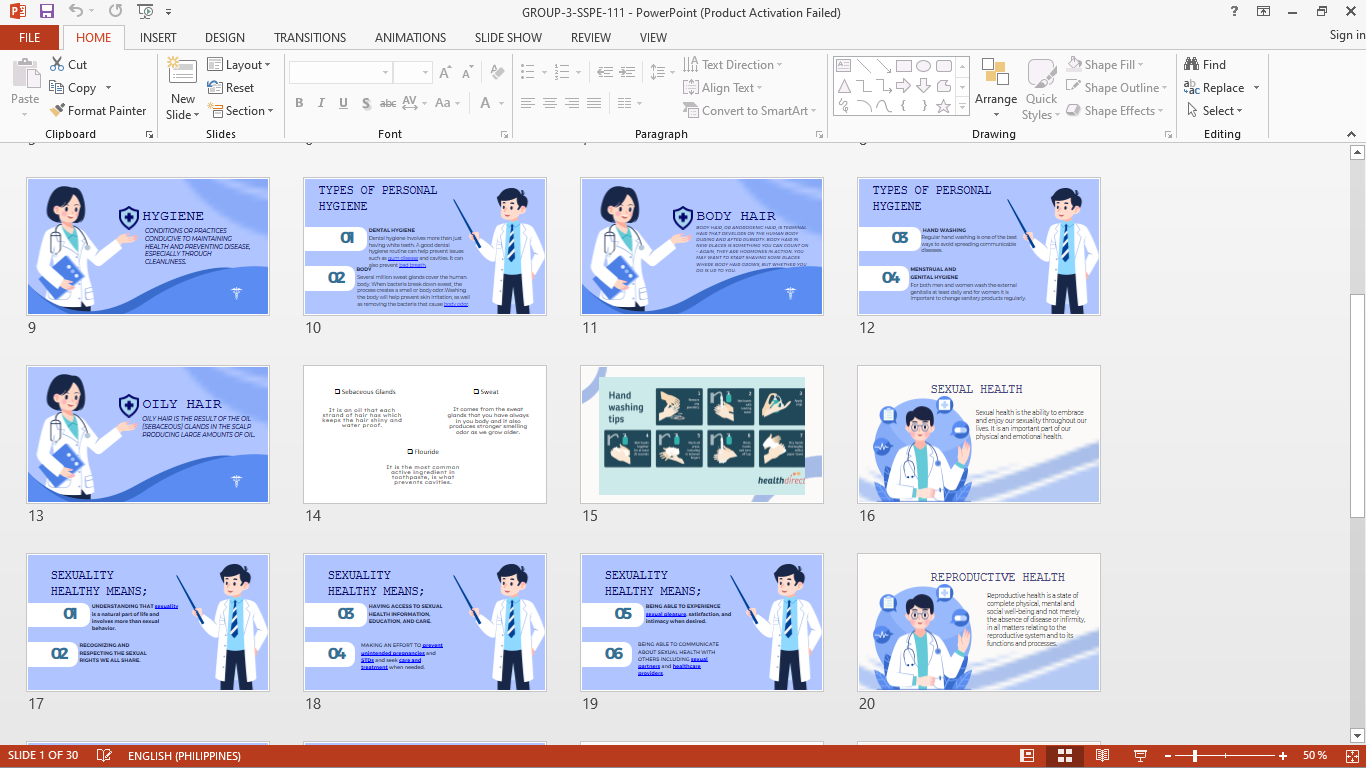Expand the Shape Outline dropdown

1119,87
